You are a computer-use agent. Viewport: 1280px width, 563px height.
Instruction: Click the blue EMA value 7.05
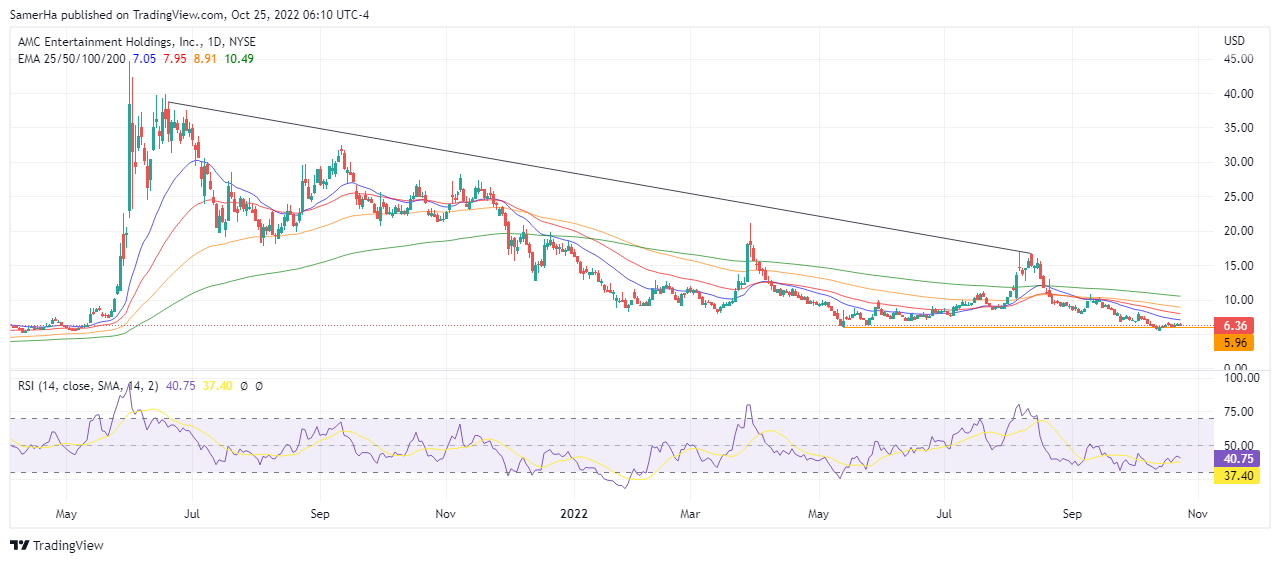pos(145,59)
